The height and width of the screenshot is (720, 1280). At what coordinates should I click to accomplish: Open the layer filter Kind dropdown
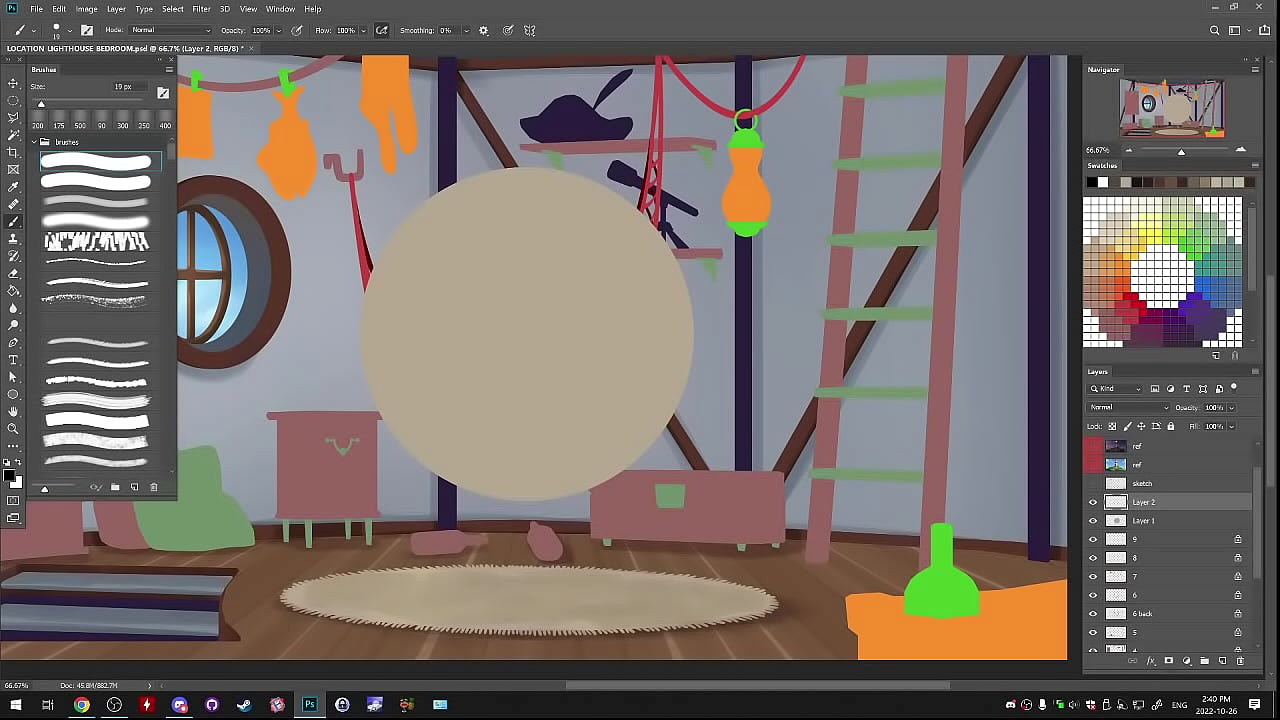[1115, 389]
